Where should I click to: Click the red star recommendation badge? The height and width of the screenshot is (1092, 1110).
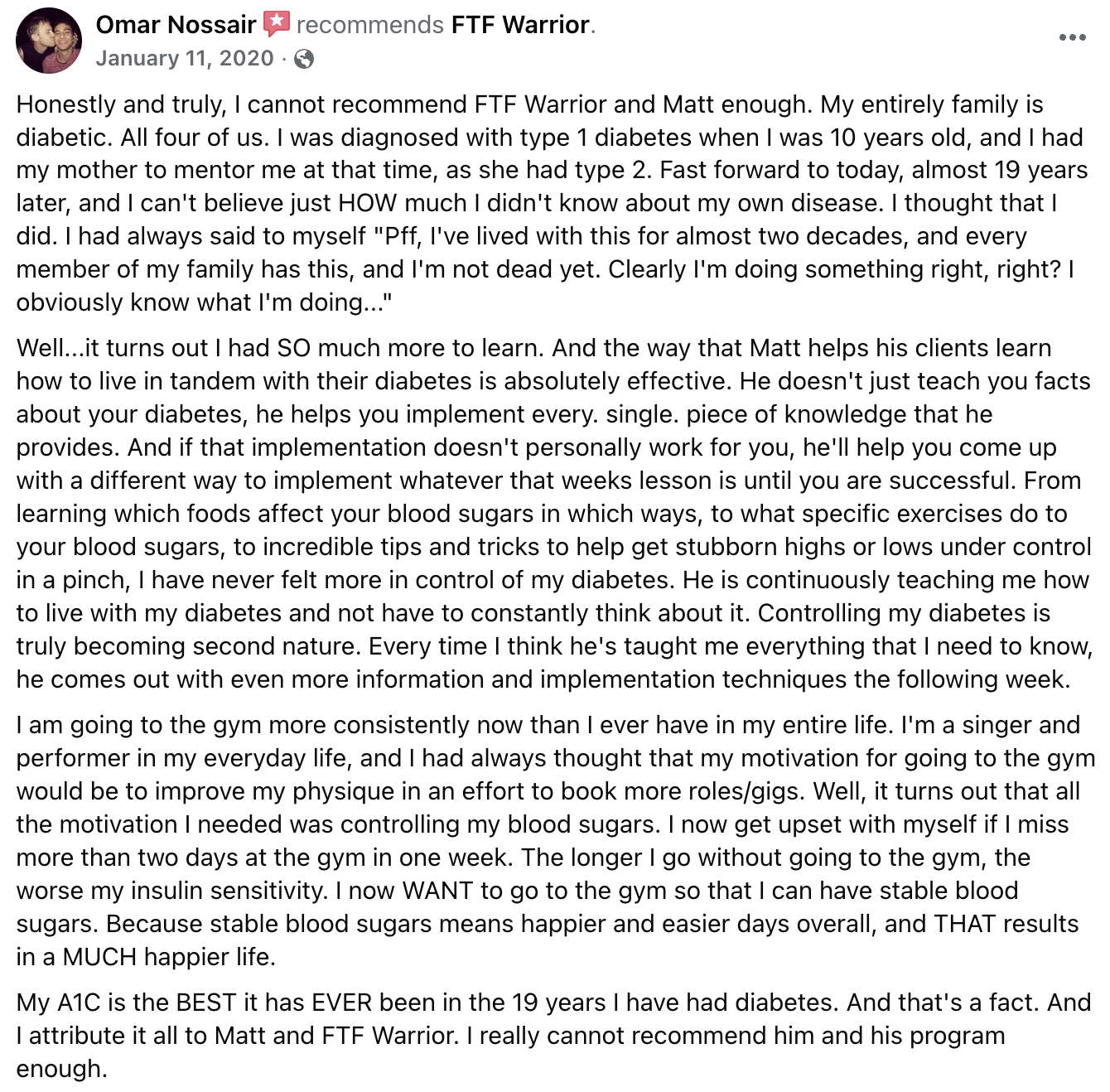277,24
